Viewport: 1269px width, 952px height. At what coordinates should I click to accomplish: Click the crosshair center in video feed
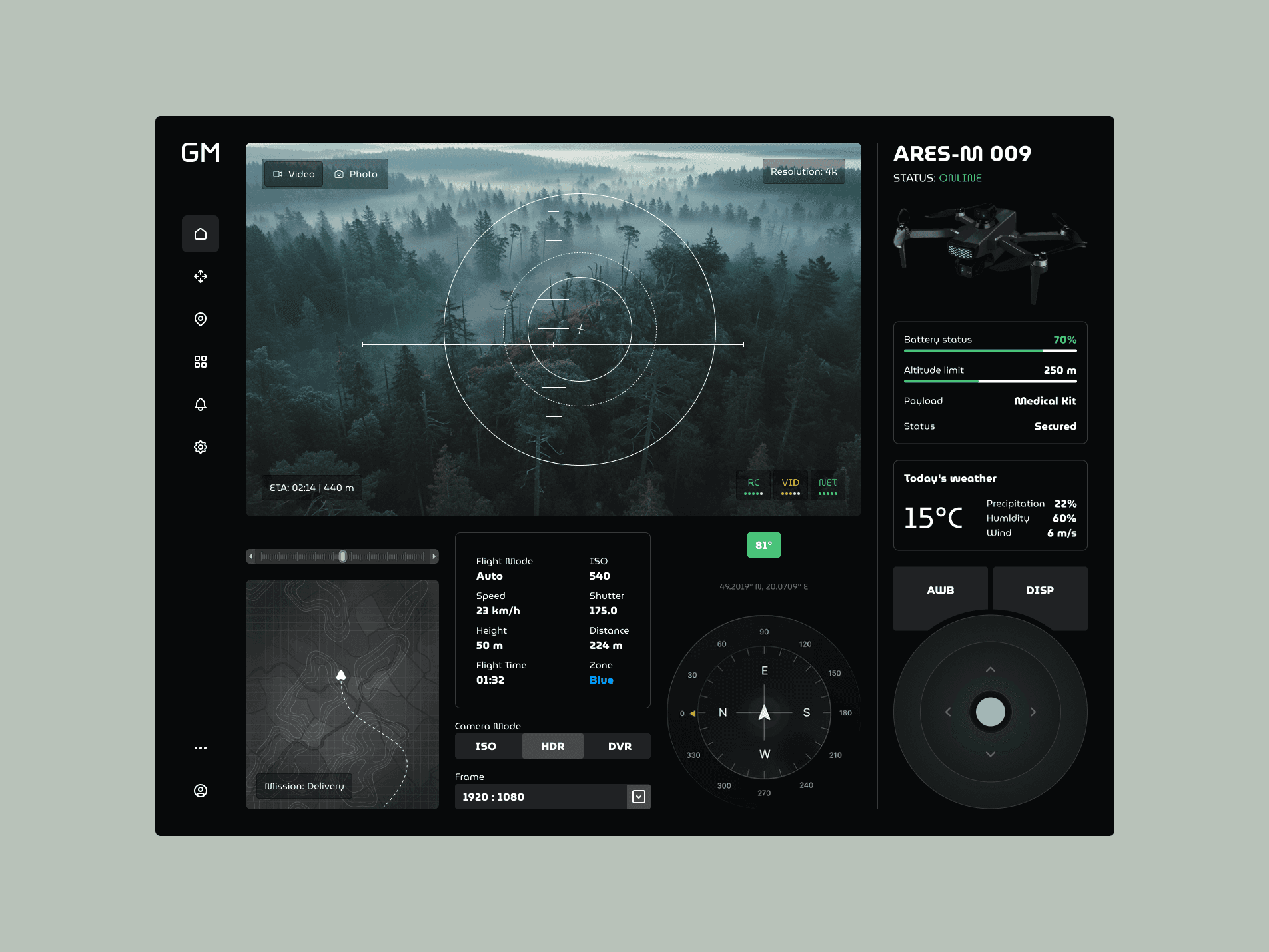point(580,329)
